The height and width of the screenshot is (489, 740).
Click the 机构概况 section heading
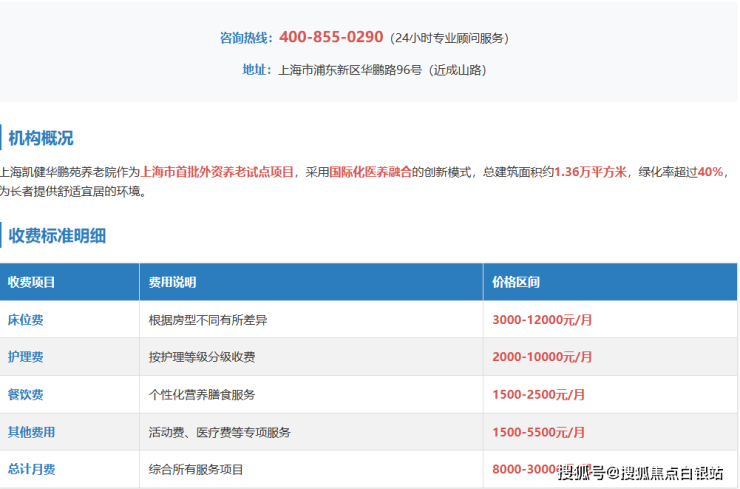pyautogui.click(x=41, y=138)
